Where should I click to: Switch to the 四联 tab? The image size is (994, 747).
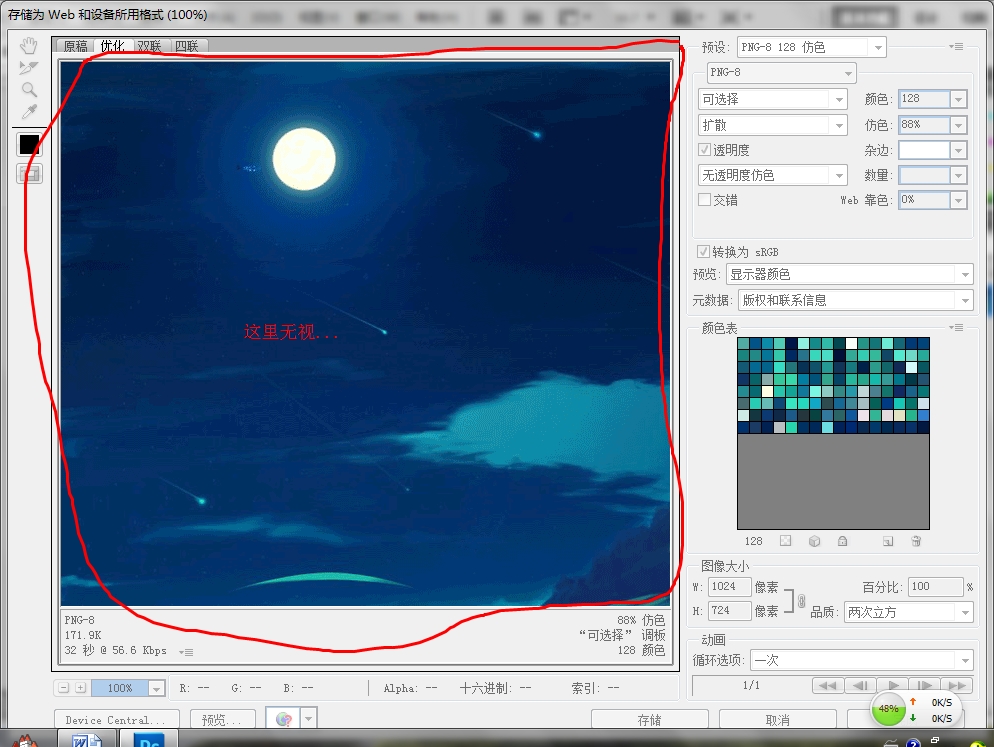pyautogui.click(x=188, y=46)
